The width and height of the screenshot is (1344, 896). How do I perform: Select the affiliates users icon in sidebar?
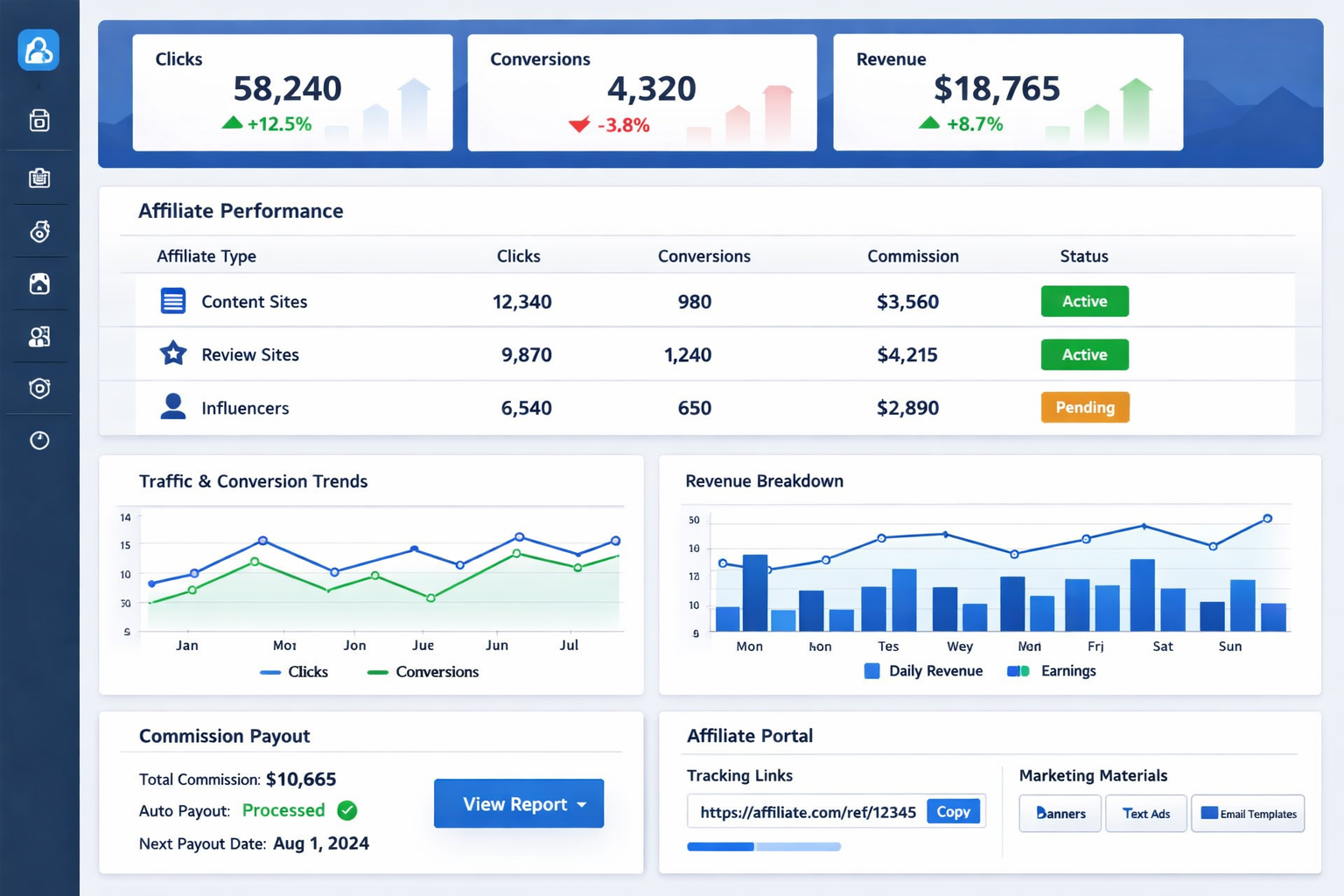click(38, 336)
